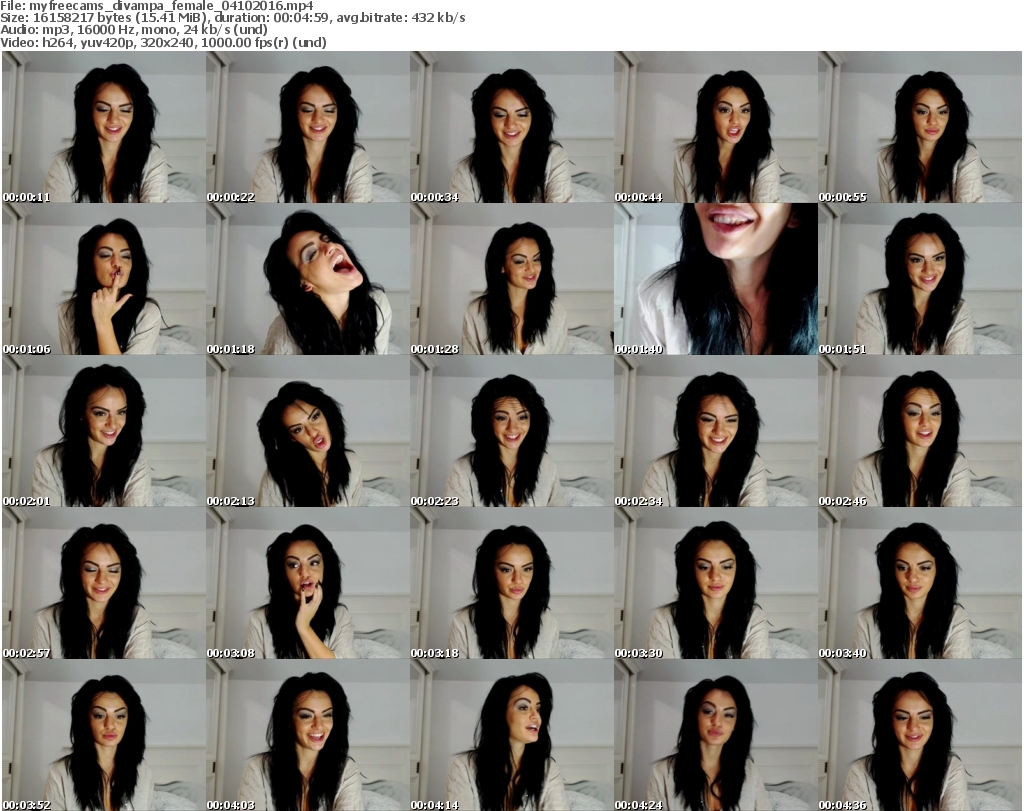This screenshot has width=1024, height=811.
Task: Click the thumbnail at 00:02:13
Action: pos(307,431)
